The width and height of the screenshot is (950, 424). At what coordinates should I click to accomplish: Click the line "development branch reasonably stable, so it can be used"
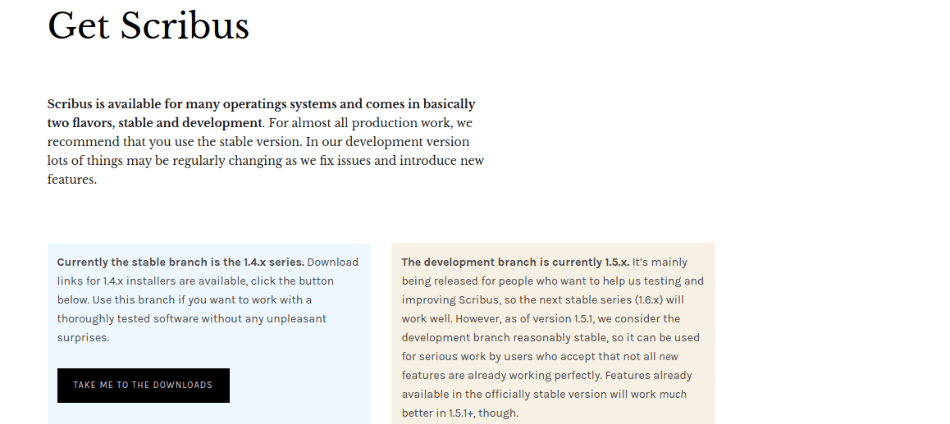point(550,337)
